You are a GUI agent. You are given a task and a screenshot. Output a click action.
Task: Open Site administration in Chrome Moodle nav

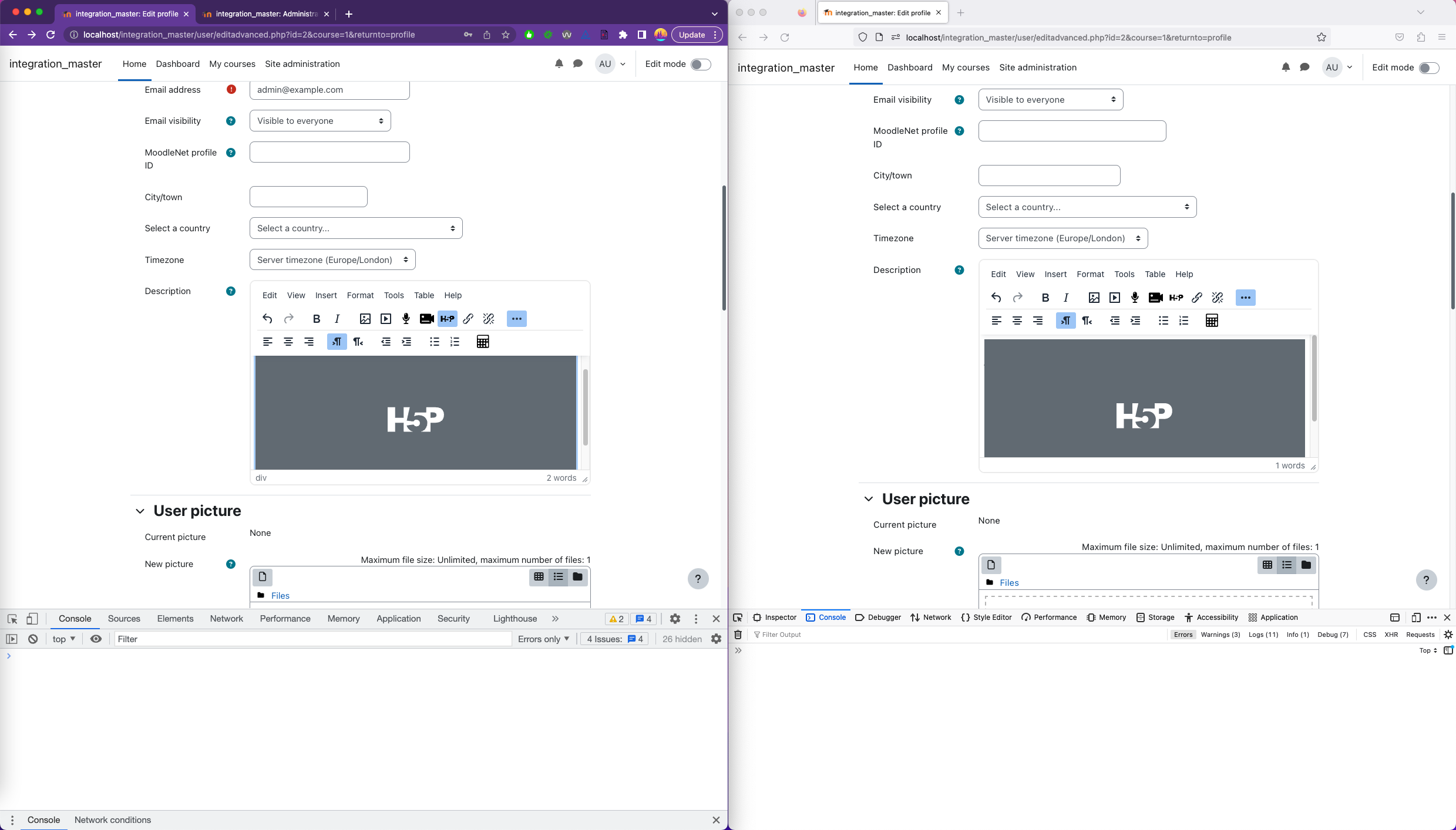(302, 64)
